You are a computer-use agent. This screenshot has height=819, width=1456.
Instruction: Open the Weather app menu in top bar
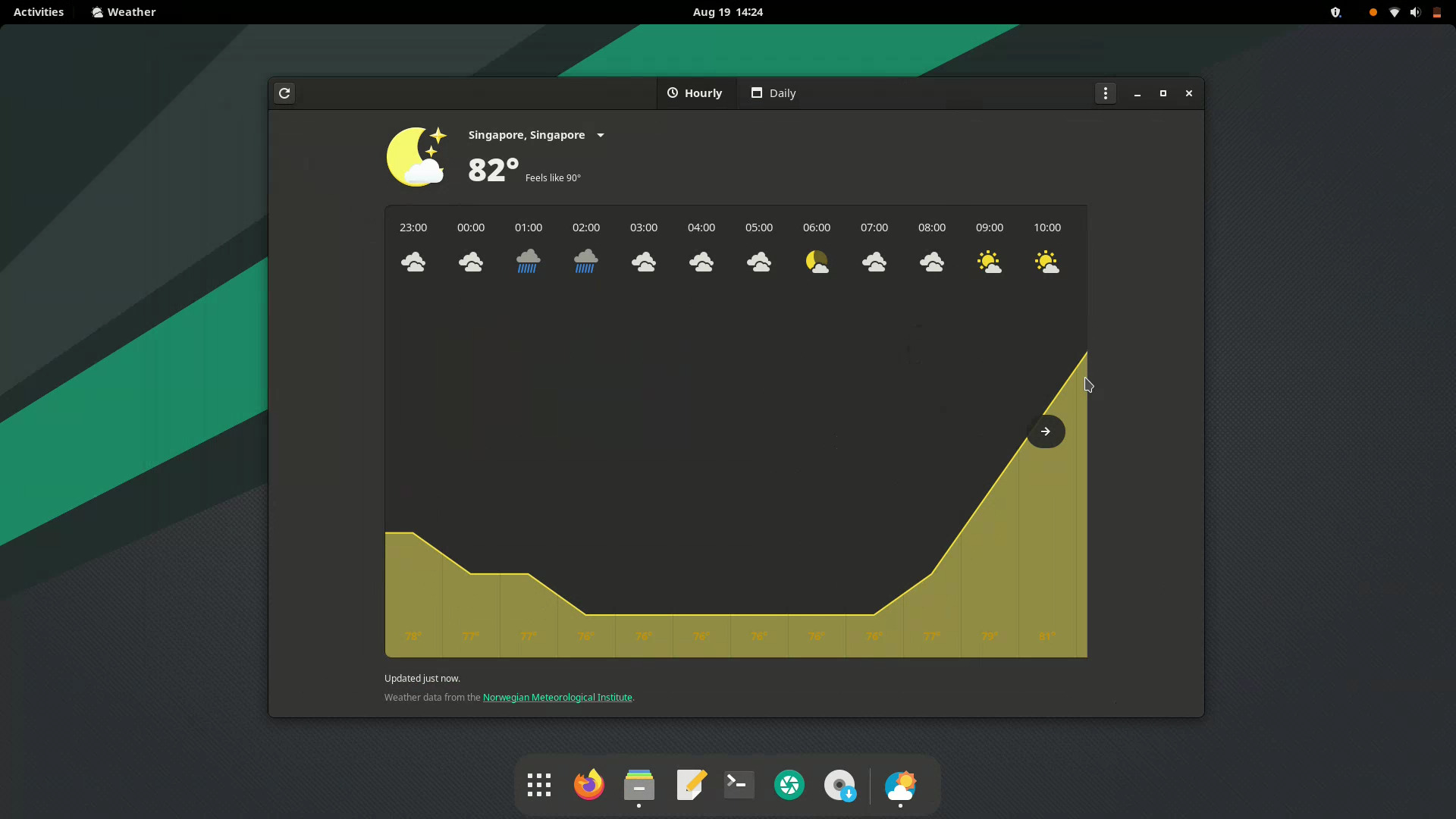click(124, 12)
